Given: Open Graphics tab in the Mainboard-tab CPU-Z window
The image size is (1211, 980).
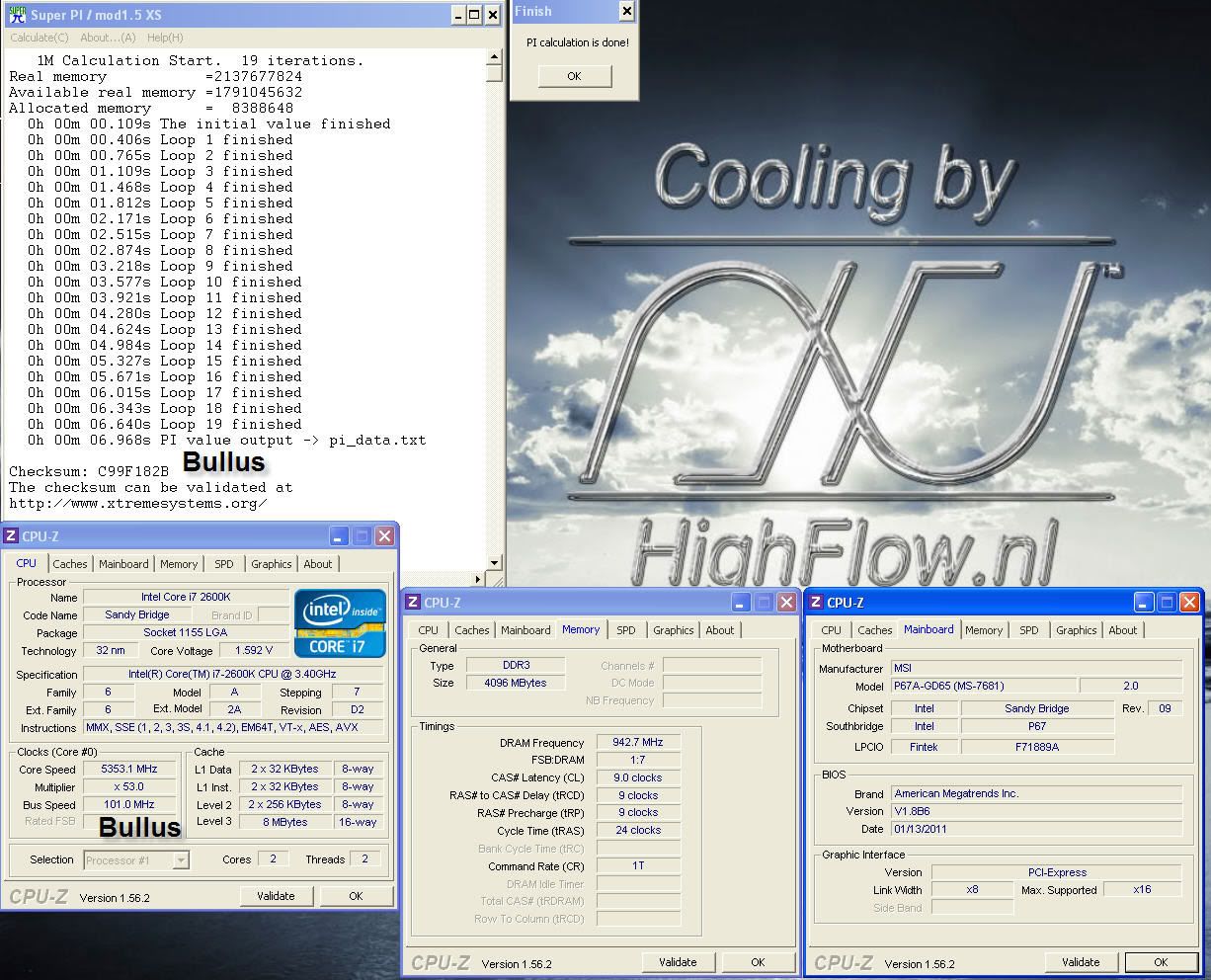Looking at the screenshot, I should tap(1077, 630).
